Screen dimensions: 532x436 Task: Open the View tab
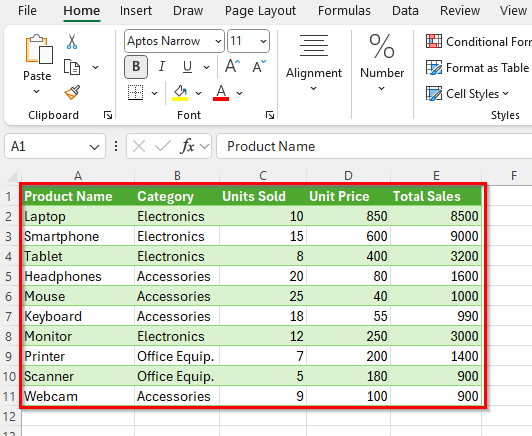point(513,11)
